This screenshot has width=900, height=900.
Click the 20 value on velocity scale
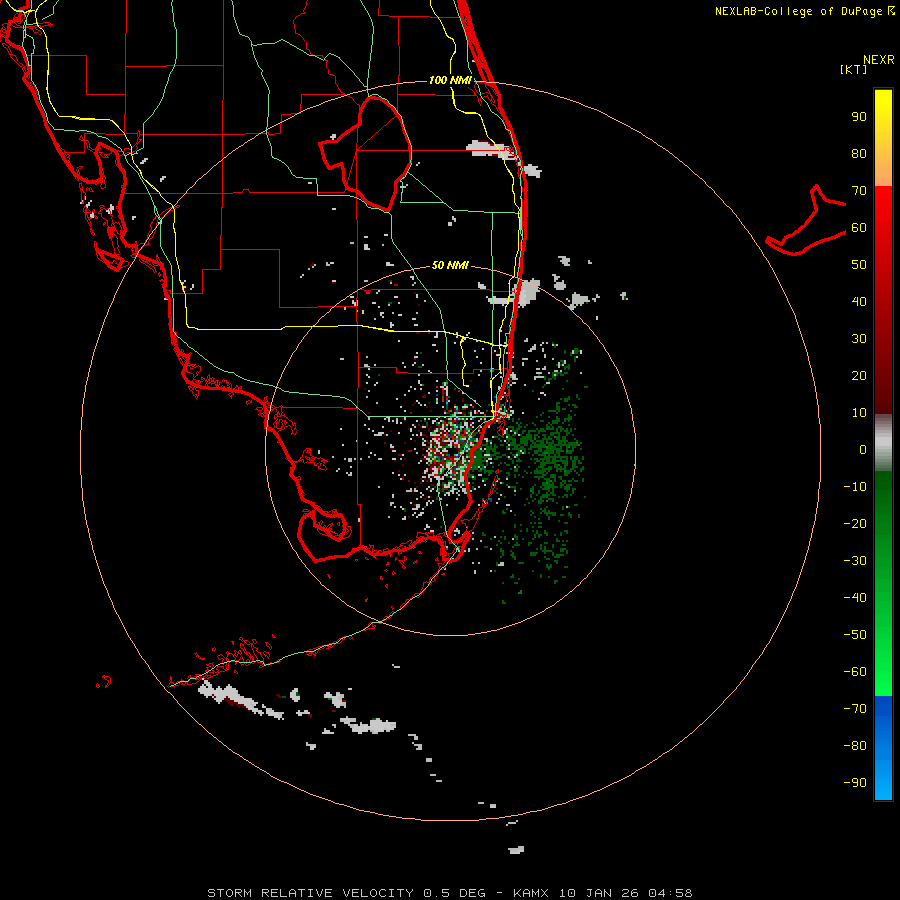[x=859, y=375]
